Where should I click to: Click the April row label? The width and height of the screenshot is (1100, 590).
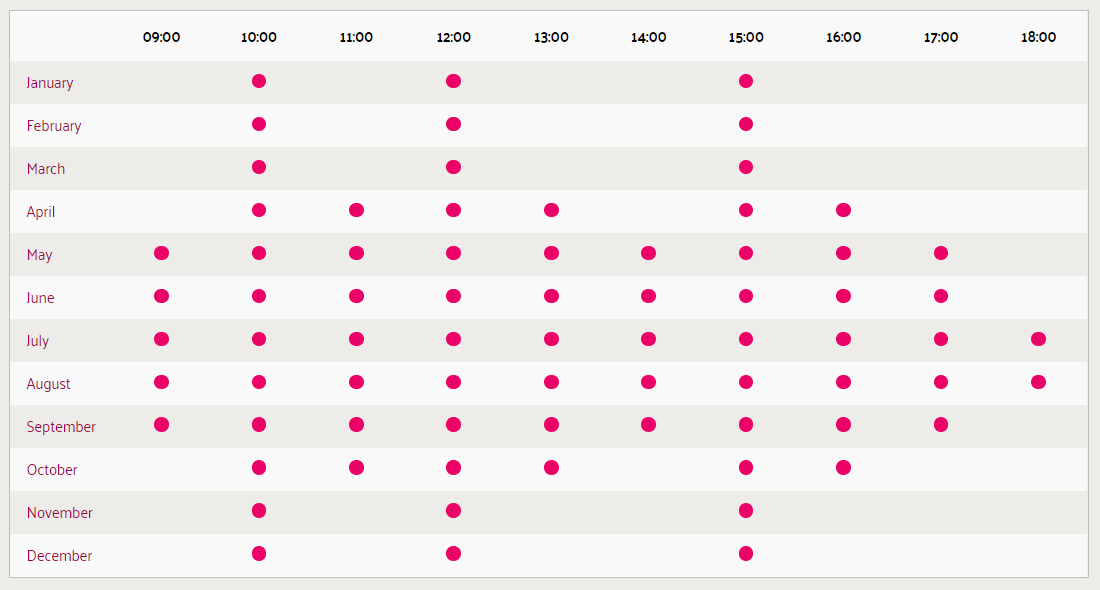(41, 212)
